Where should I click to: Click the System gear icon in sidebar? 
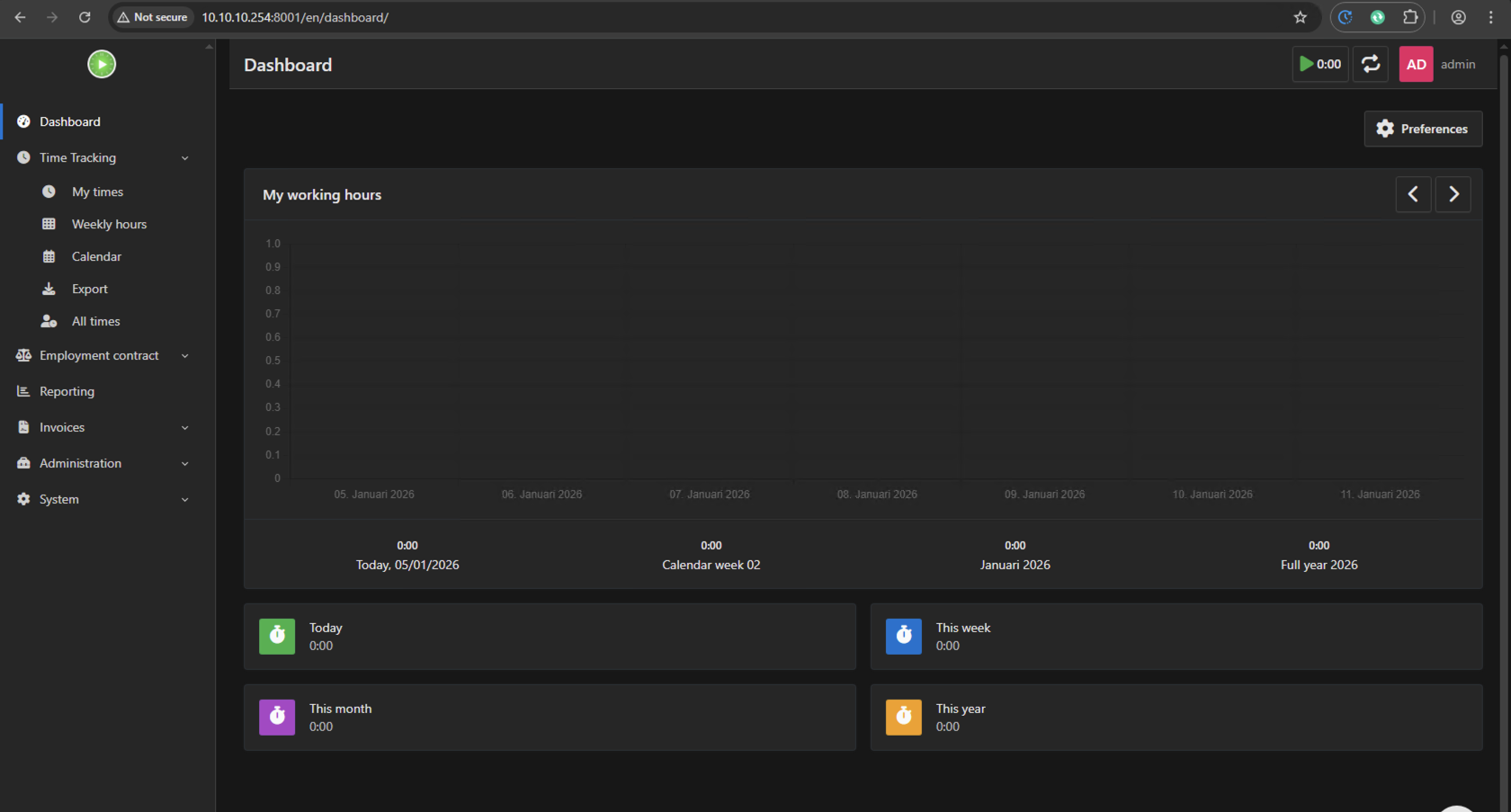point(23,499)
